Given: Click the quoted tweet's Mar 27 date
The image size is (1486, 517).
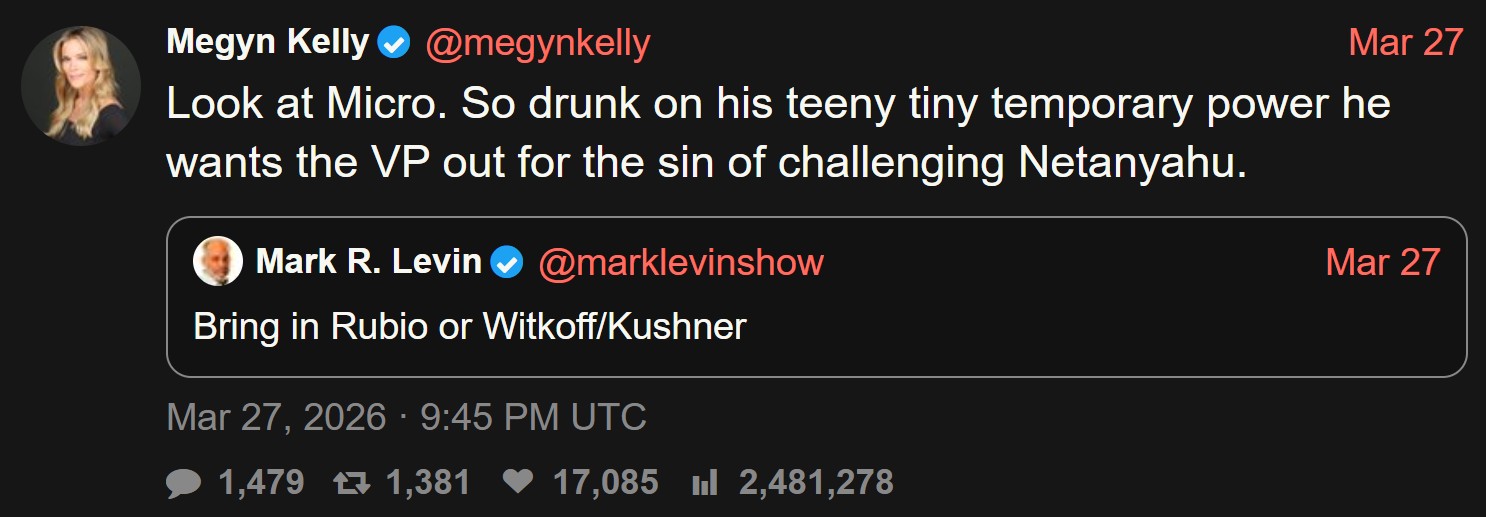Looking at the screenshot, I should (x=1382, y=262).
